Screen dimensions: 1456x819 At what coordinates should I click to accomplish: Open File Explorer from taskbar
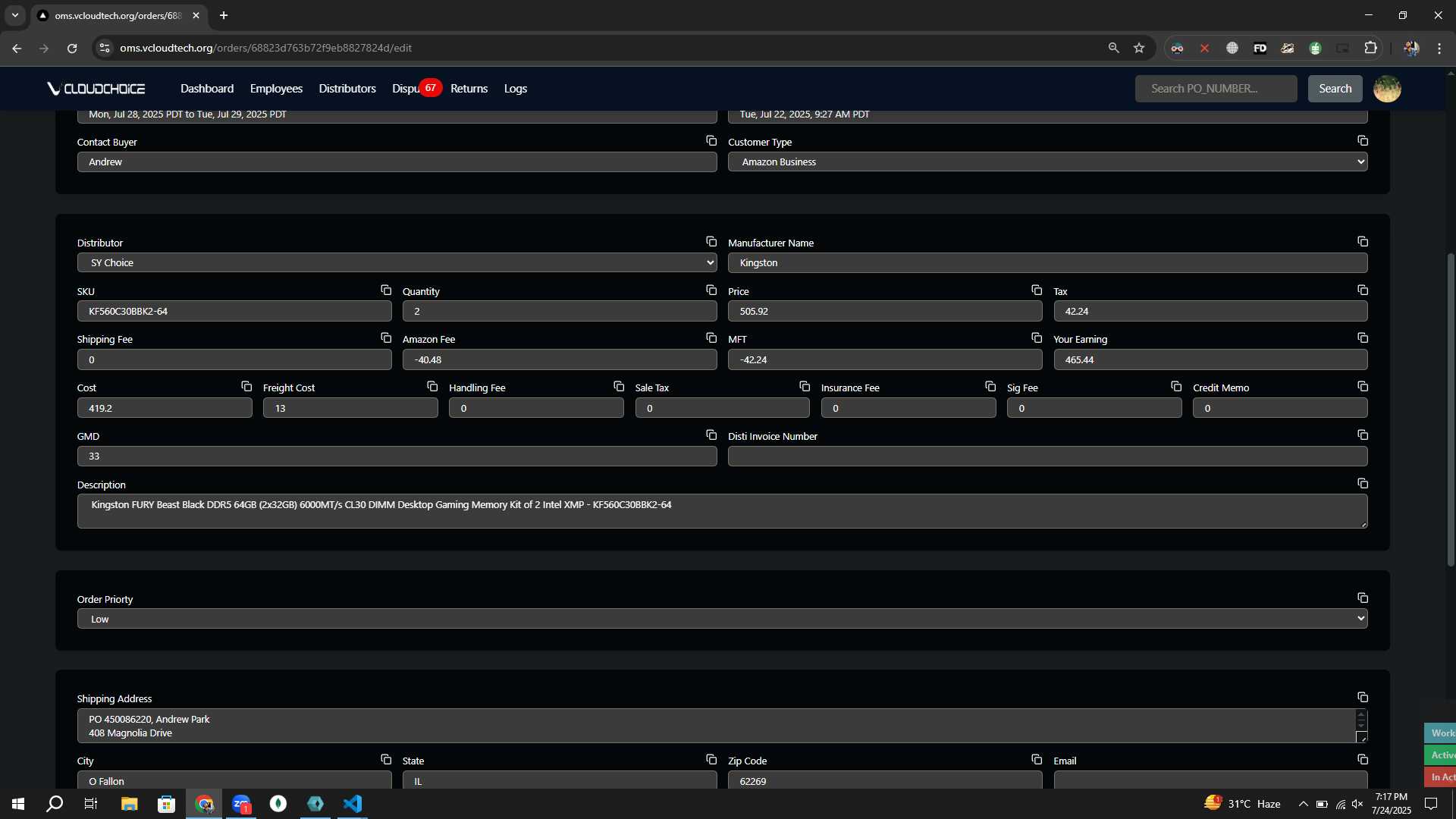pos(129,804)
